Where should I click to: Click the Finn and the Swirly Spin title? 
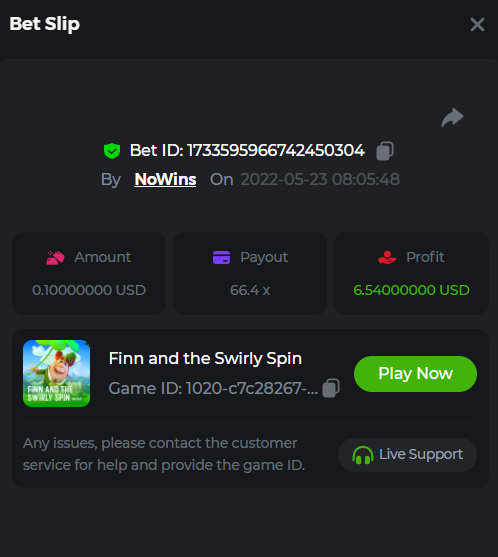[205, 358]
